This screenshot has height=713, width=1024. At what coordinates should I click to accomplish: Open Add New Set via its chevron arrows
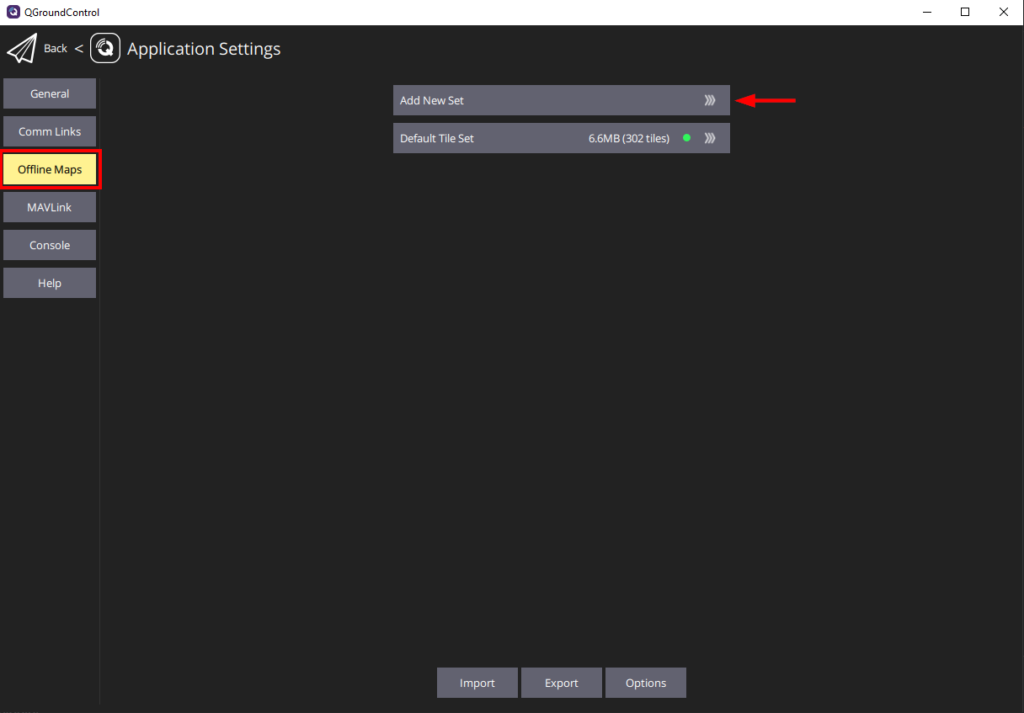710,100
